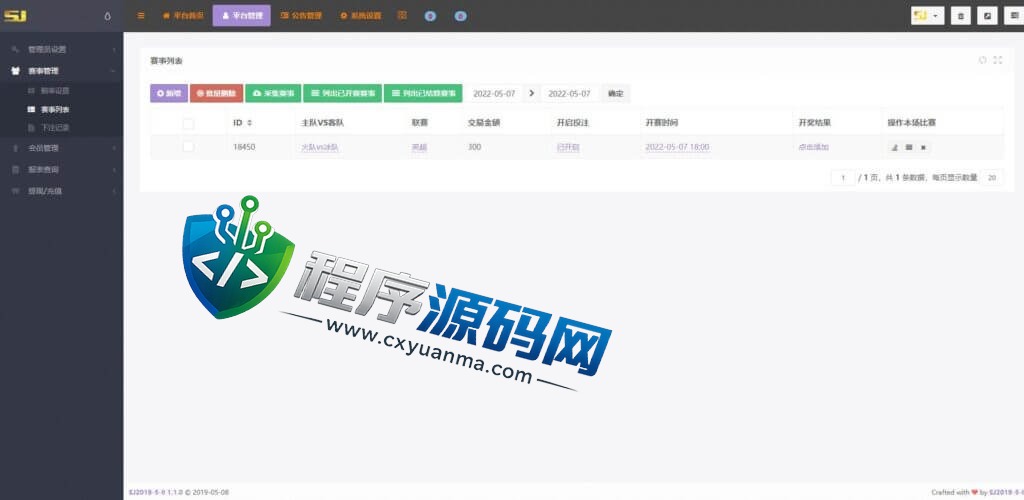Click the 英超 league link
The width and height of the screenshot is (1024, 500).
pos(419,148)
